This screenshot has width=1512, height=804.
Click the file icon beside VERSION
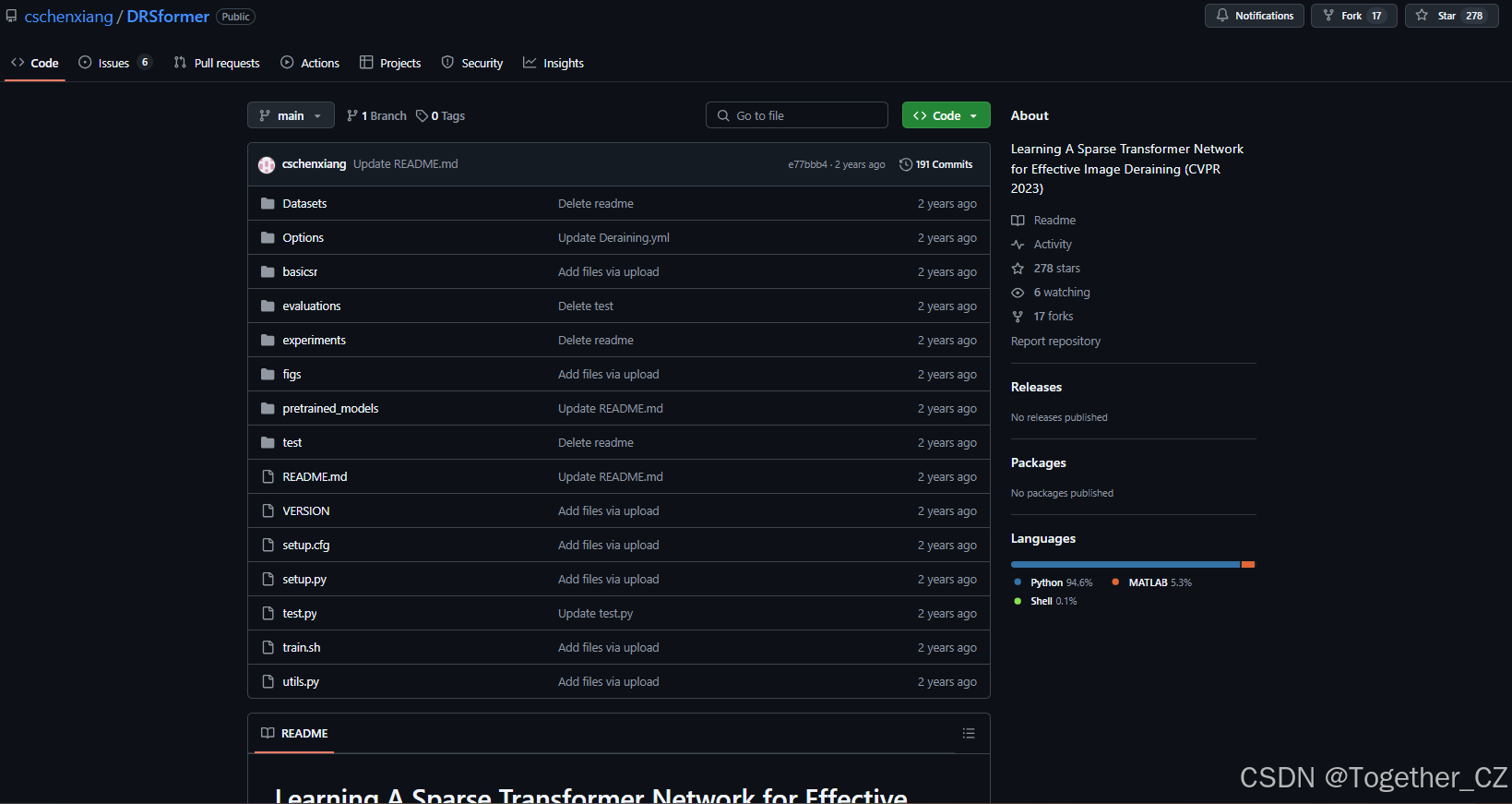(x=268, y=510)
